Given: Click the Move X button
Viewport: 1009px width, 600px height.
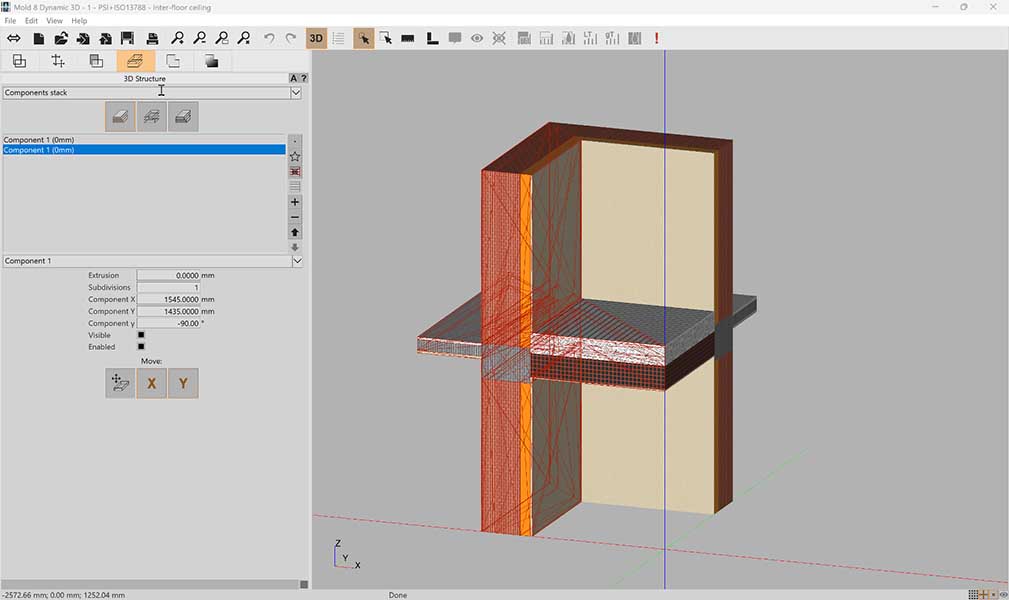Looking at the screenshot, I should click(x=151, y=383).
